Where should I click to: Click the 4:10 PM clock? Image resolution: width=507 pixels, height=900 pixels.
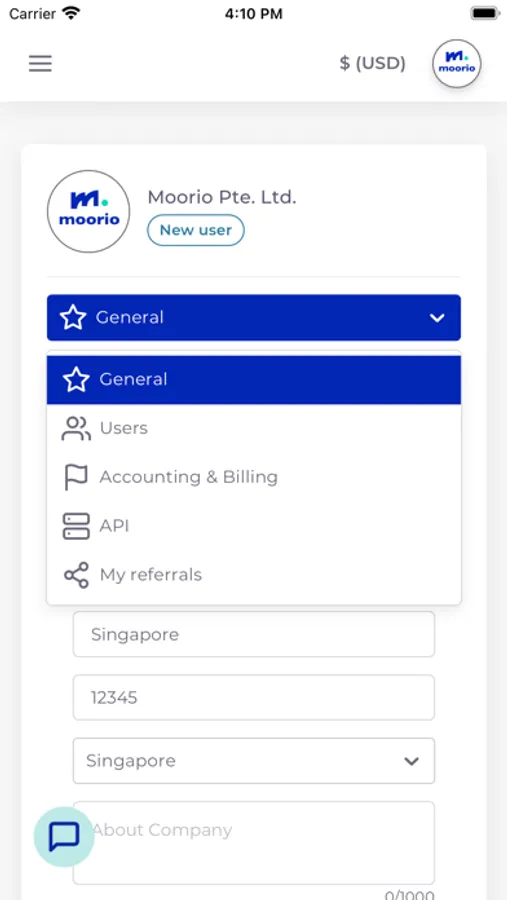253,14
